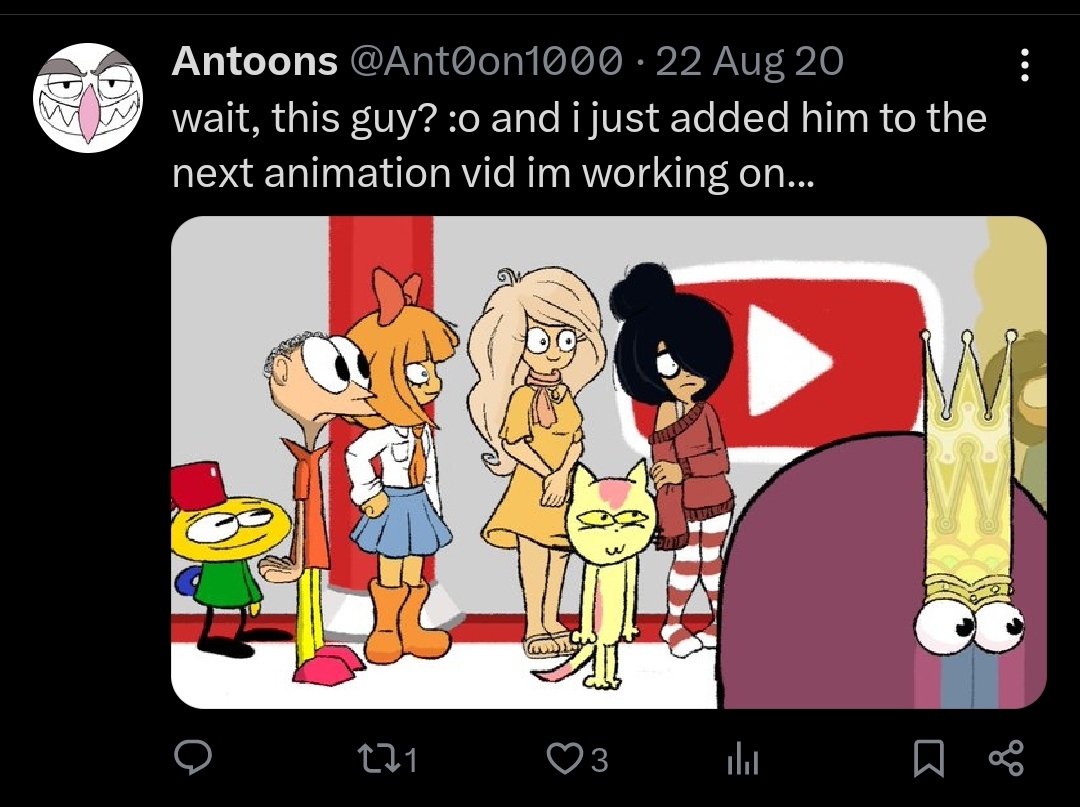Open the reply icon under the tweet
Image resolution: width=1080 pixels, height=807 pixels.
click(x=190, y=761)
